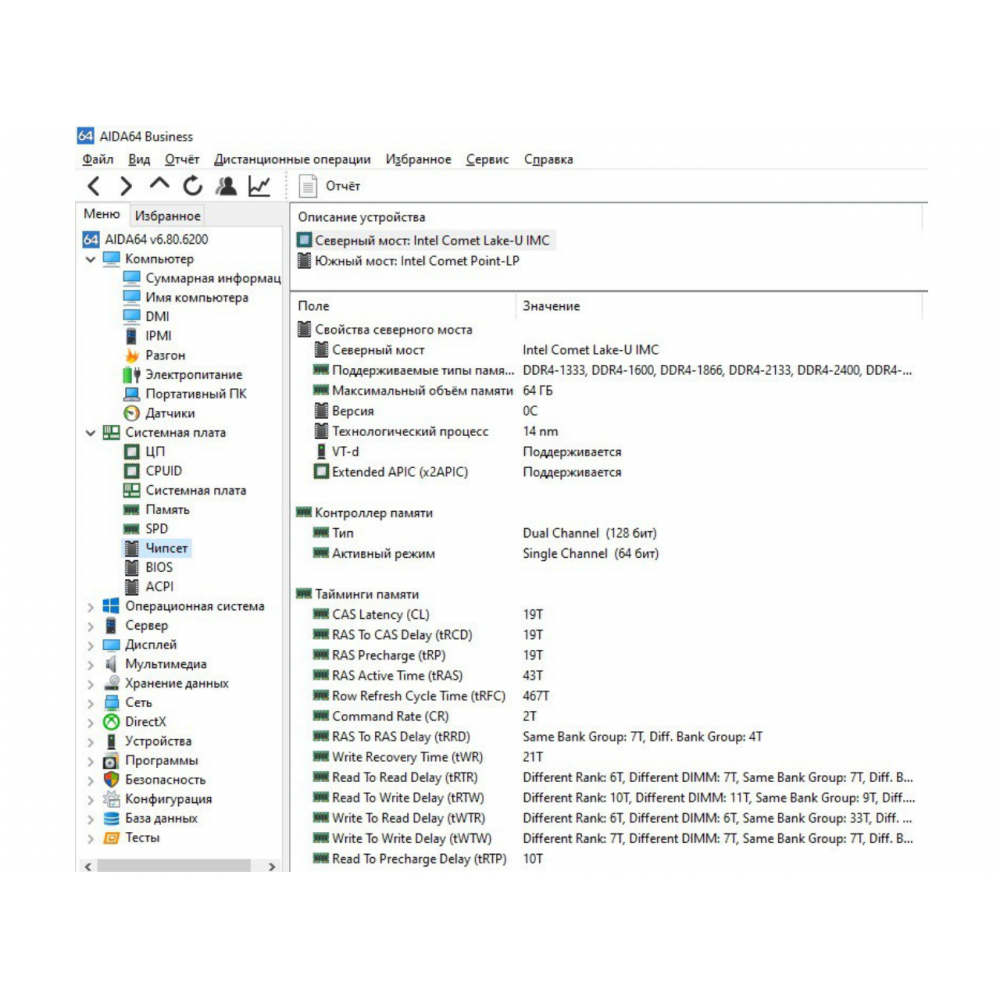Click the Операционная система Windows icon
The height and width of the screenshot is (1000, 1000).
point(111,606)
